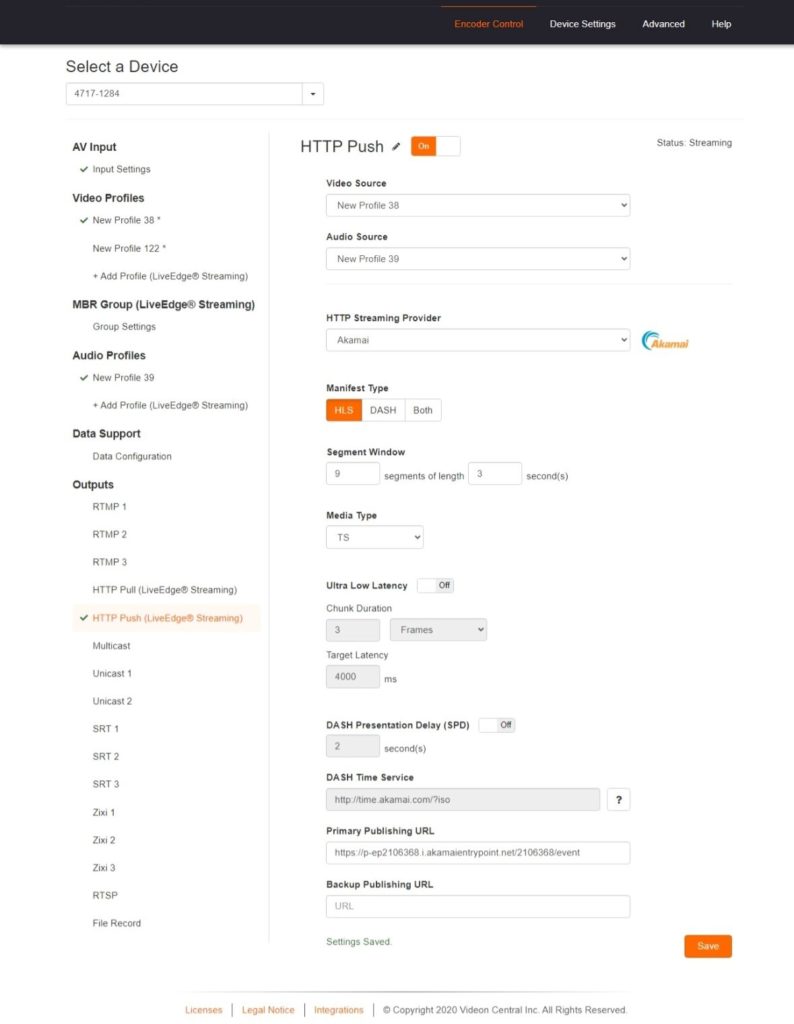794x1024 pixels.
Task: Switch to Device Settings
Action: click(x=583, y=23)
